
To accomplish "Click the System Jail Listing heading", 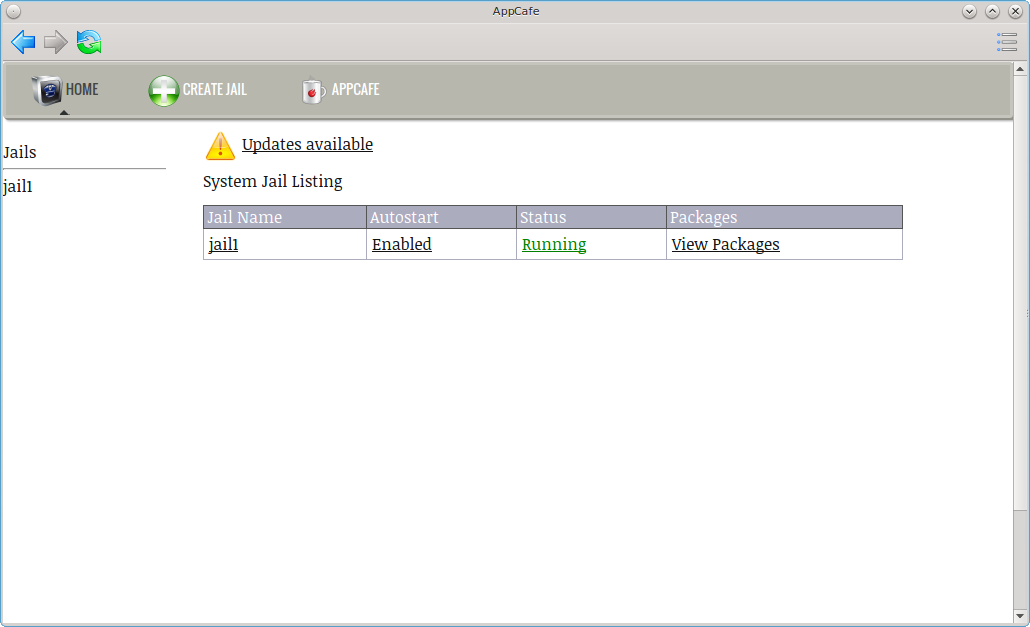I will 273,181.
